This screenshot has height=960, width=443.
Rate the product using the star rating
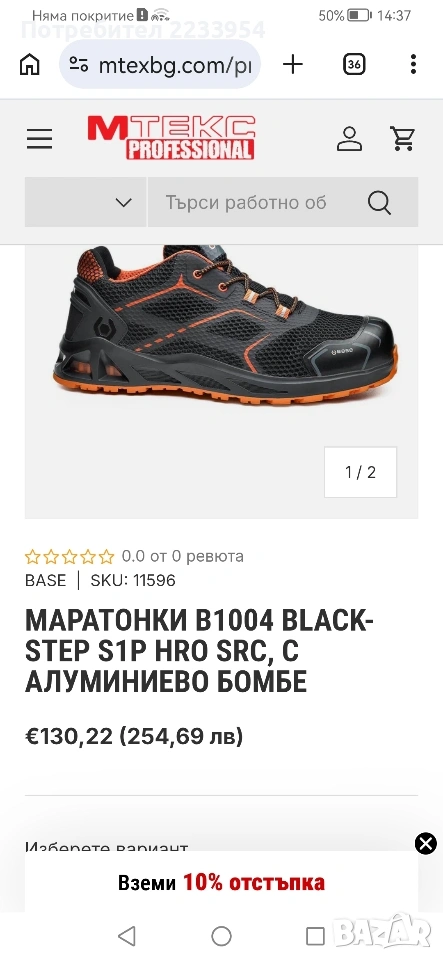tap(69, 557)
